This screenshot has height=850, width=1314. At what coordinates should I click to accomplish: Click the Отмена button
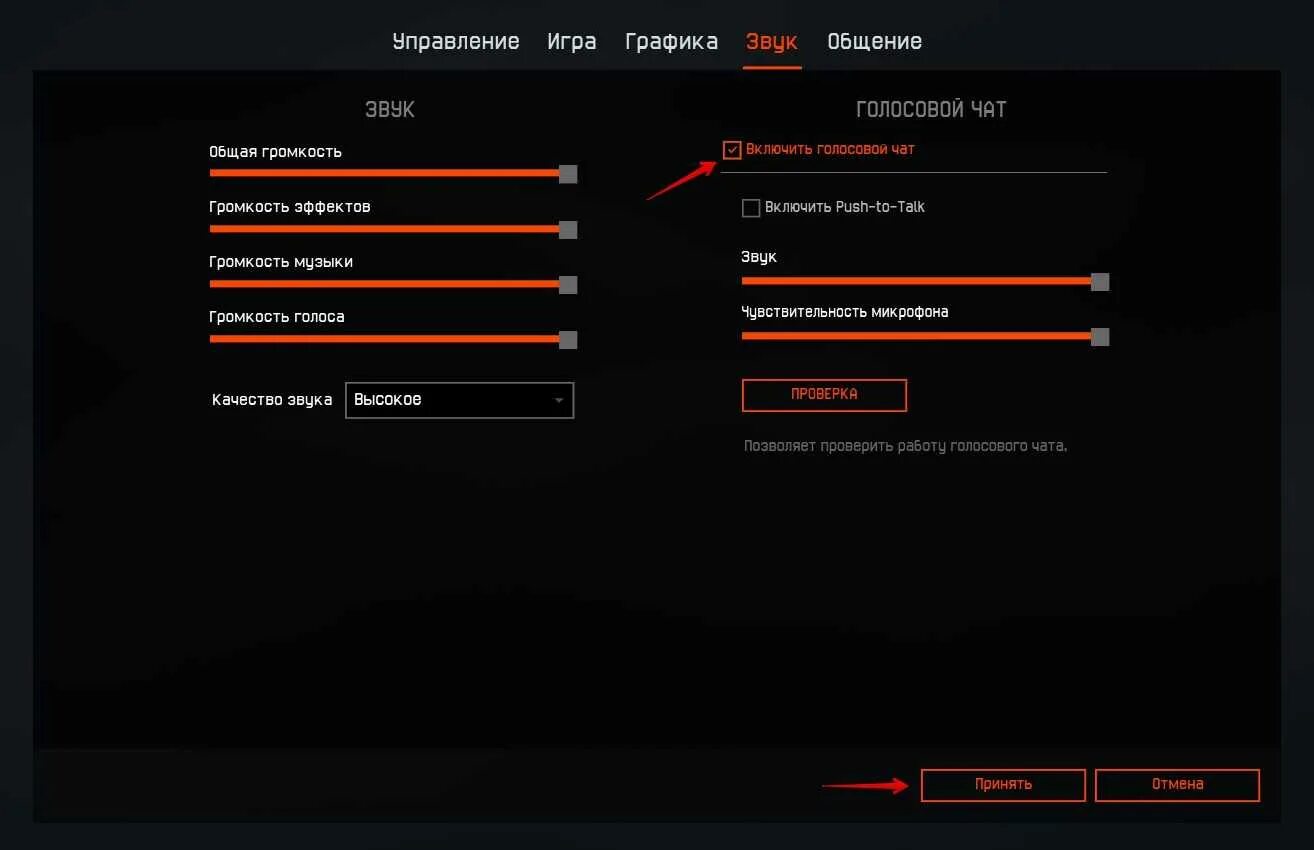(x=1177, y=784)
